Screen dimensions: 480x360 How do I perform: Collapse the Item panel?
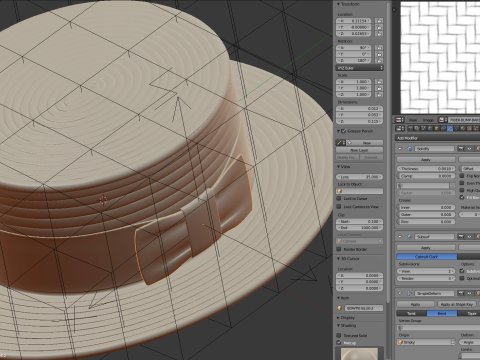click(339, 298)
